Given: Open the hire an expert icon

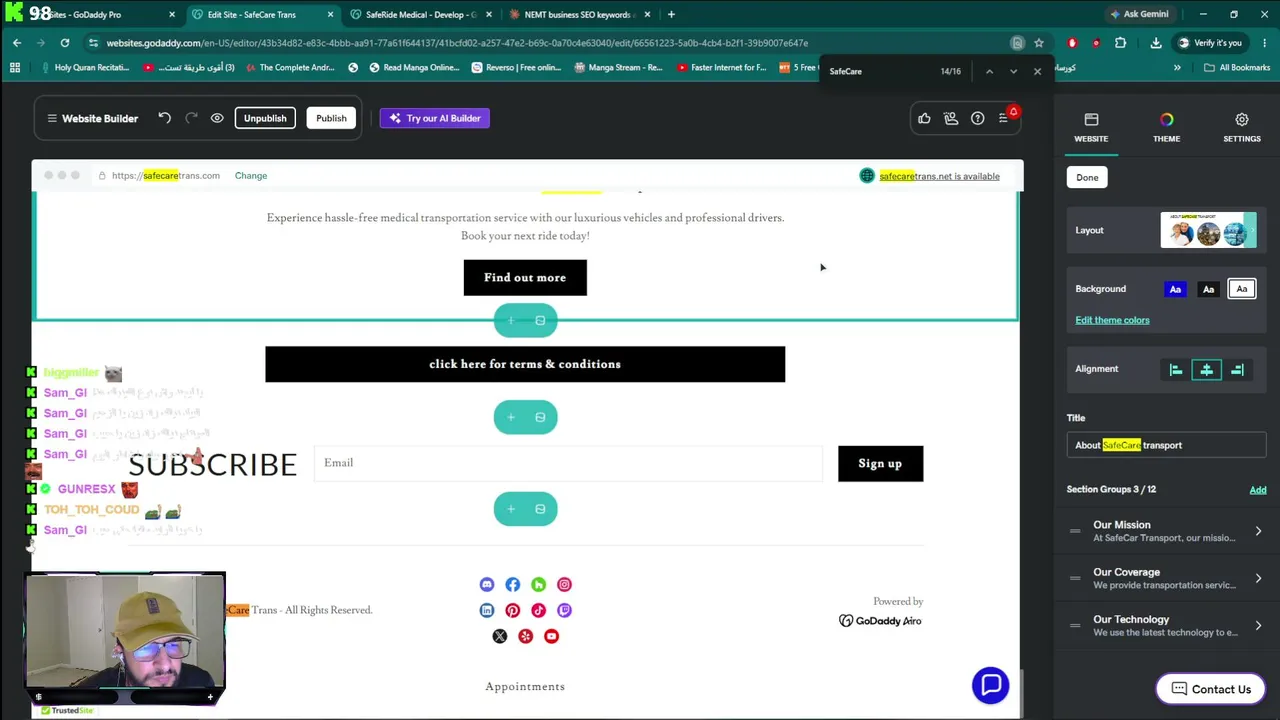Looking at the screenshot, I should coord(951,118).
